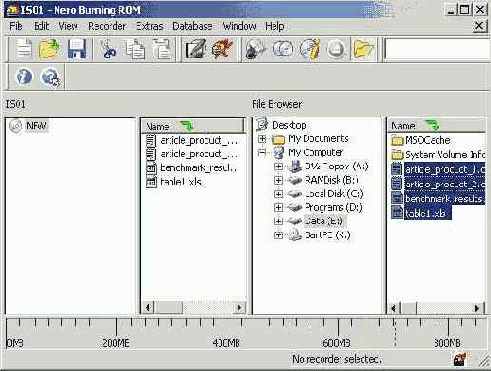The image size is (491, 371).
Task: Collapse the My Computer tree node
Action: [262, 153]
